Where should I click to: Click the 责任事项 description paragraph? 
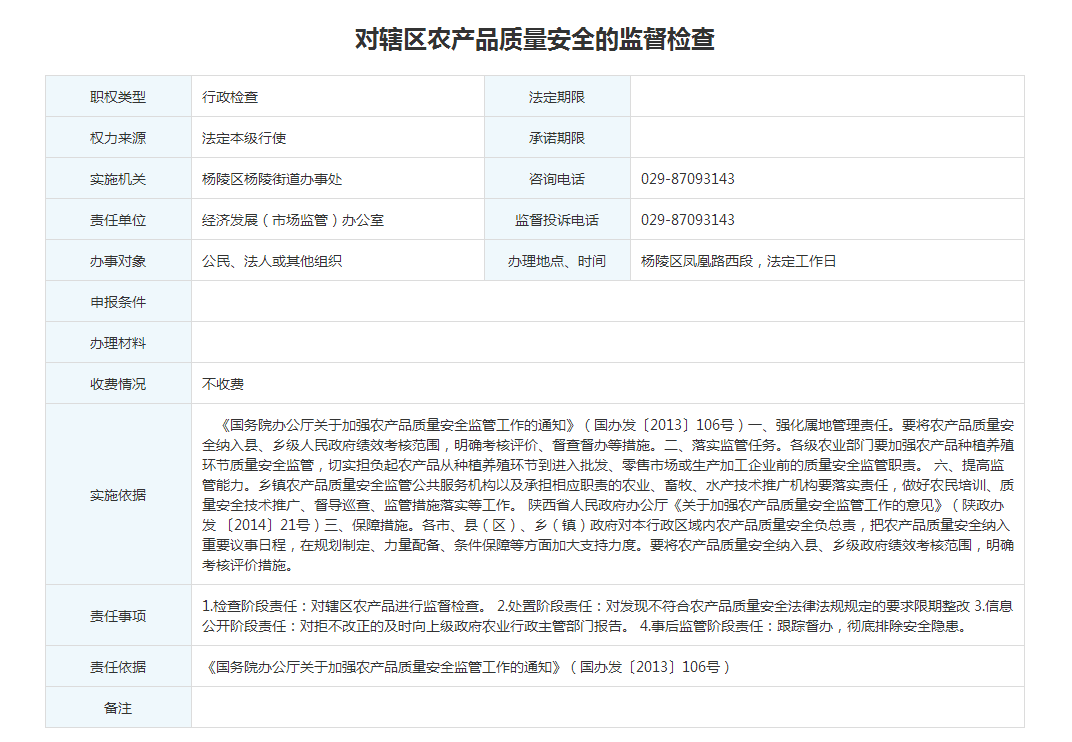pos(607,616)
